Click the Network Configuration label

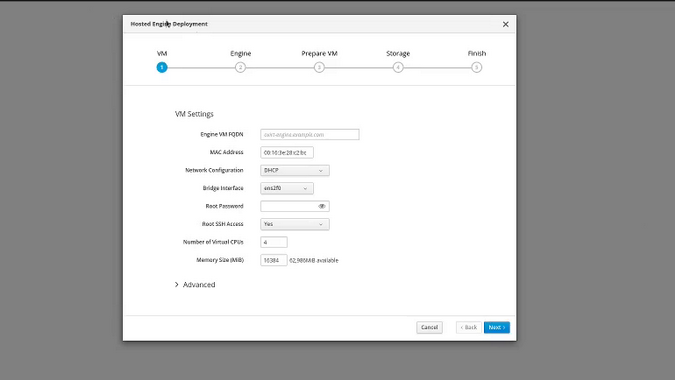pos(214,170)
